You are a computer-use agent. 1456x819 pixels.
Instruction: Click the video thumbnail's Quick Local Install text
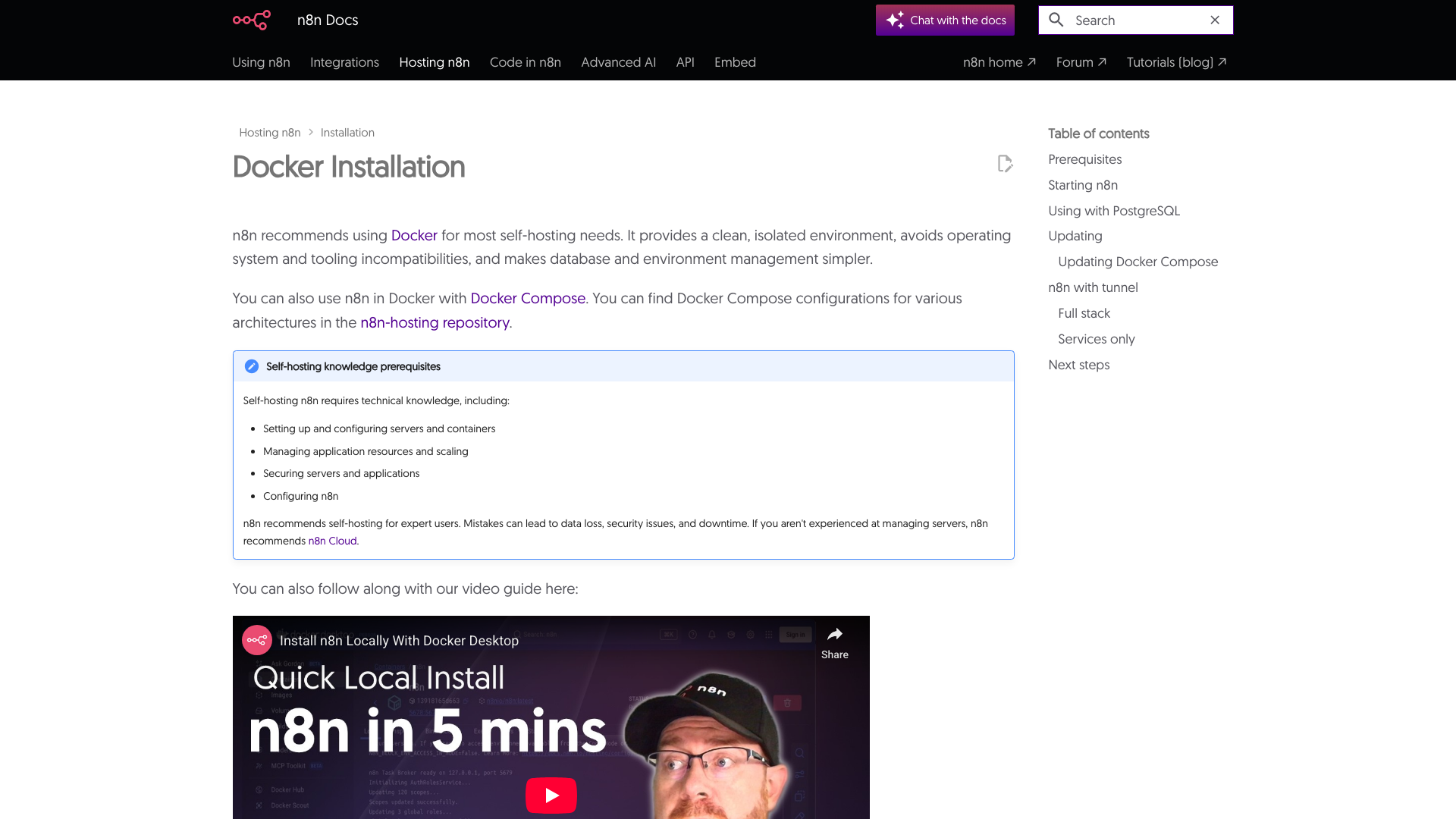click(378, 678)
